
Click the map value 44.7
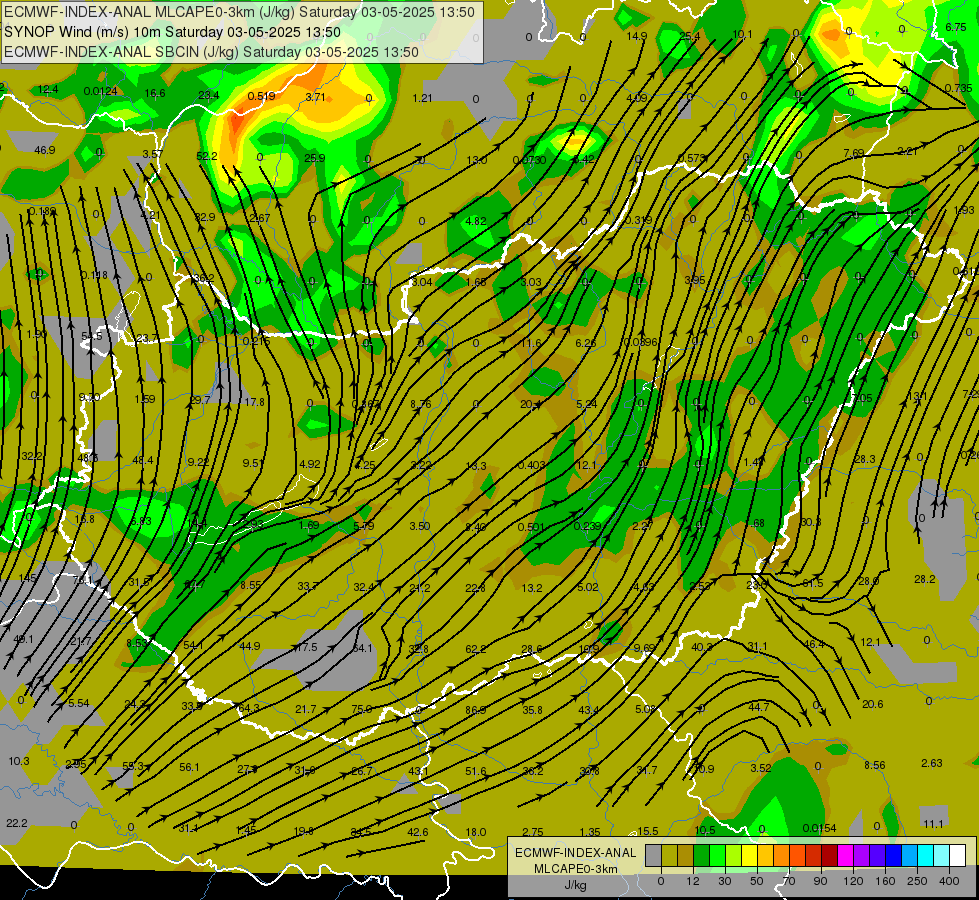point(759,707)
